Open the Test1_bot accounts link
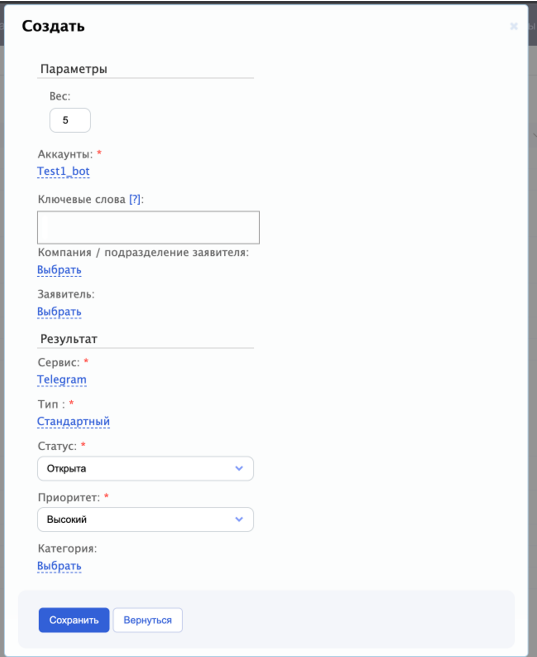The image size is (537, 657). pyautogui.click(x=63, y=171)
